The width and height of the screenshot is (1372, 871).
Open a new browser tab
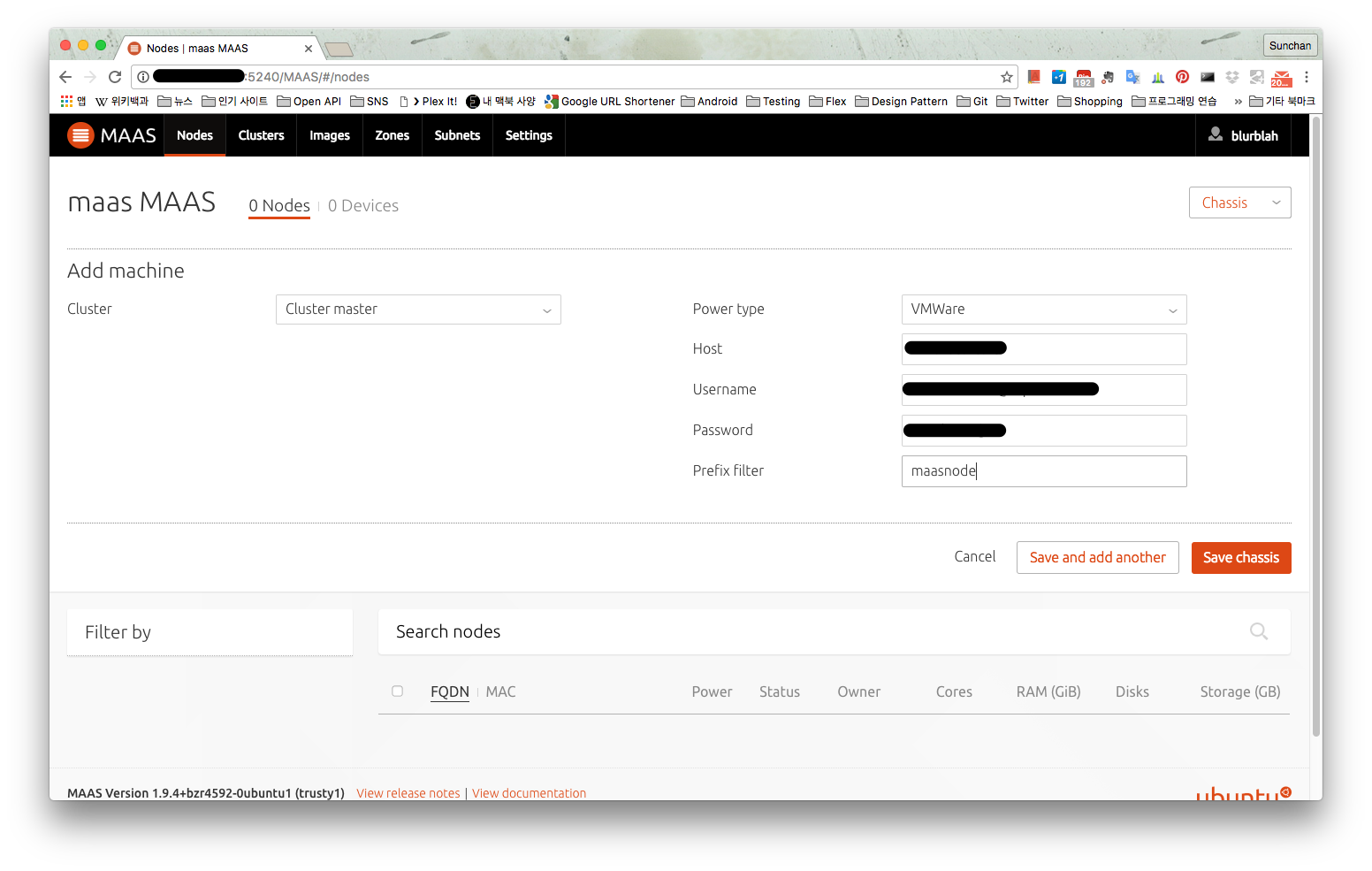339,49
